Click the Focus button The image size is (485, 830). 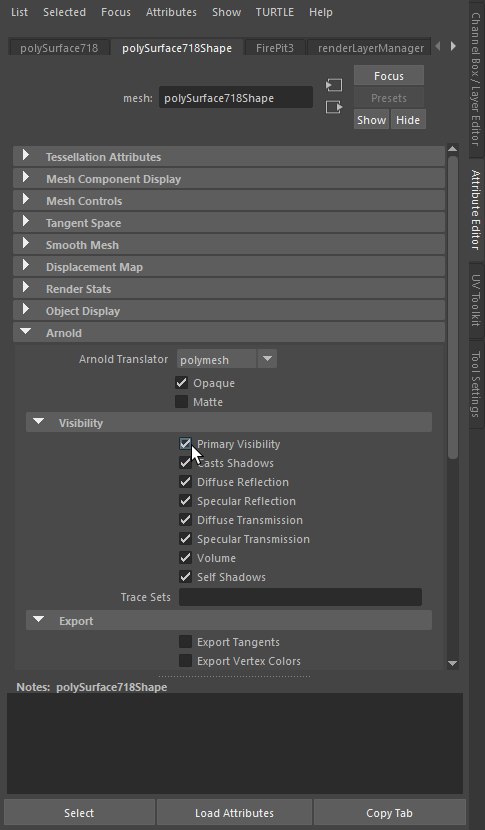click(x=389, y=76)
